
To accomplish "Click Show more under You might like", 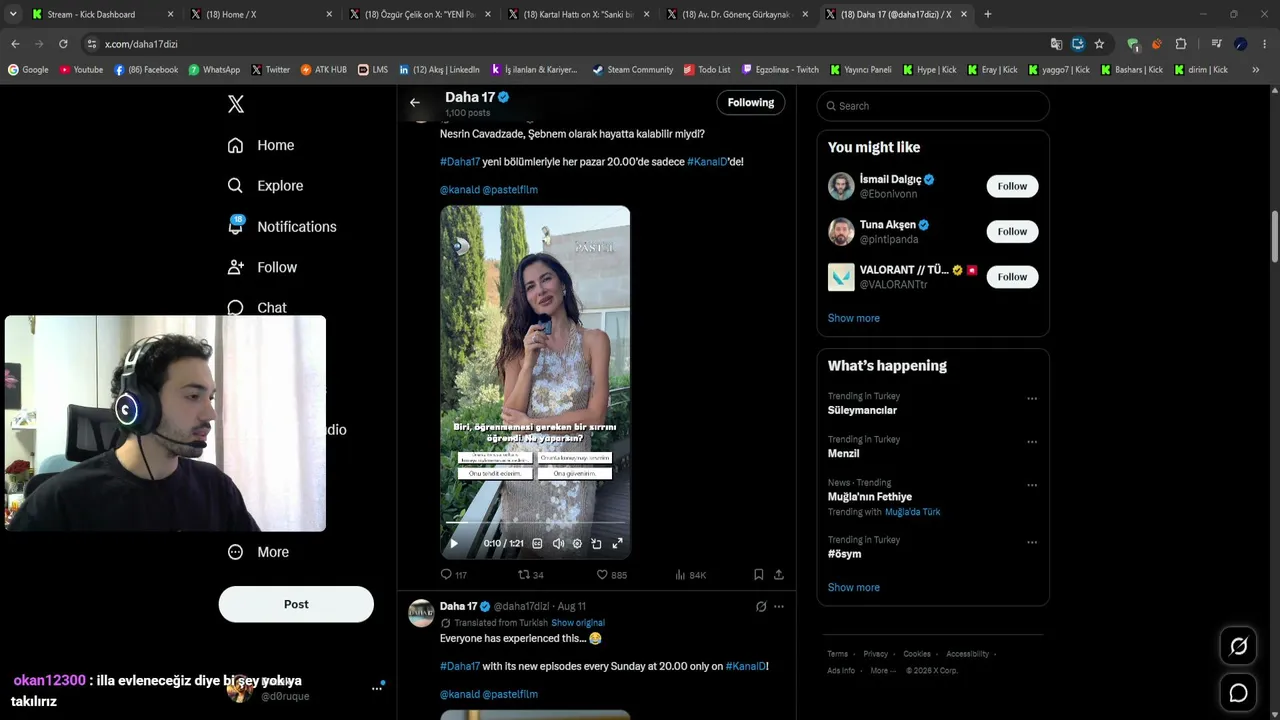I will click(x=854, y=318).
